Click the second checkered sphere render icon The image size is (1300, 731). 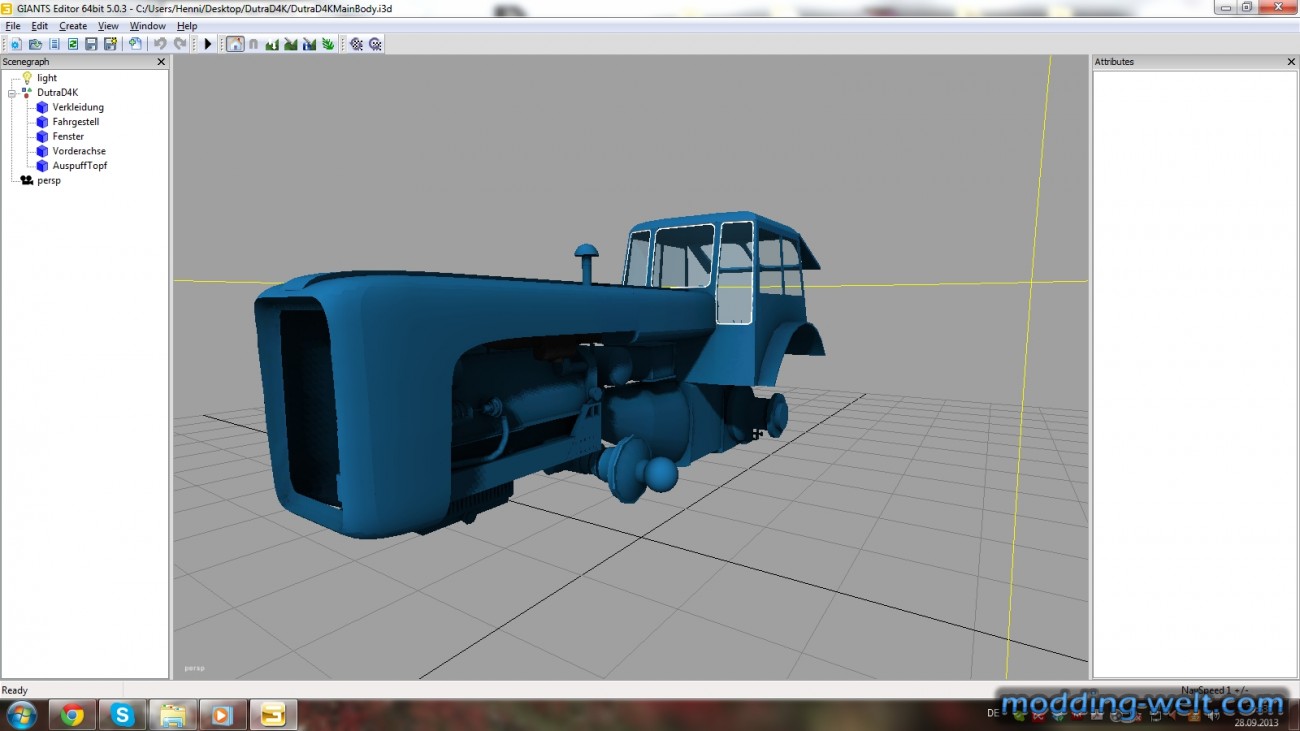click(x=375, y=44)
